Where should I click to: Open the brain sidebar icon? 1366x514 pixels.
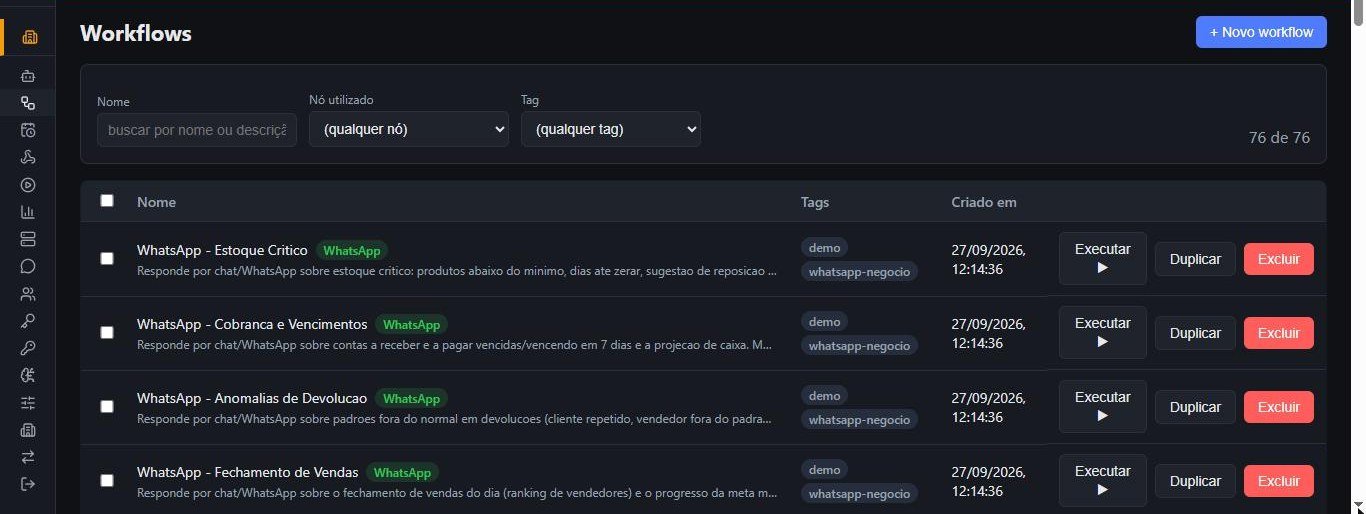[x=28, y=375]
